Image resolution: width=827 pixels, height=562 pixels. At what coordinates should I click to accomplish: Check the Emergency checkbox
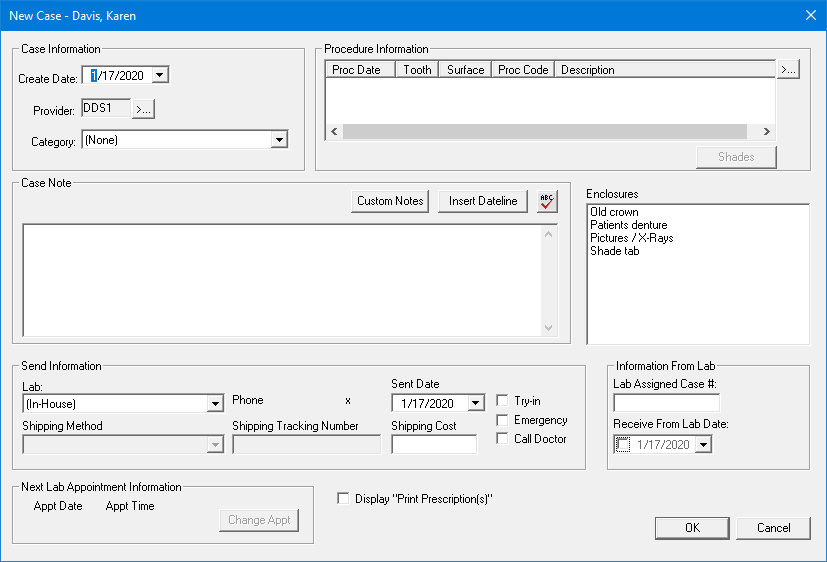pyautogui.click(x=503, y=420)
